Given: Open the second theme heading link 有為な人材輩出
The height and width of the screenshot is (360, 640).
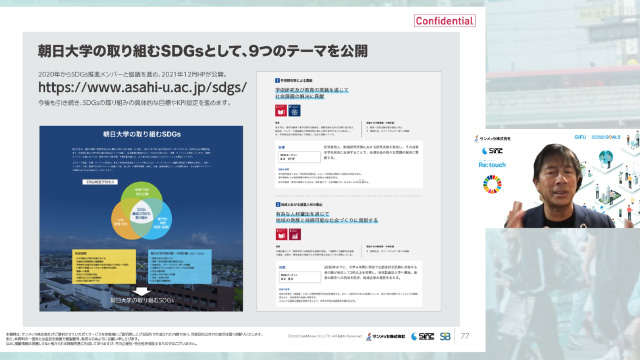Looking at the screenshot, I should point(327,217).
